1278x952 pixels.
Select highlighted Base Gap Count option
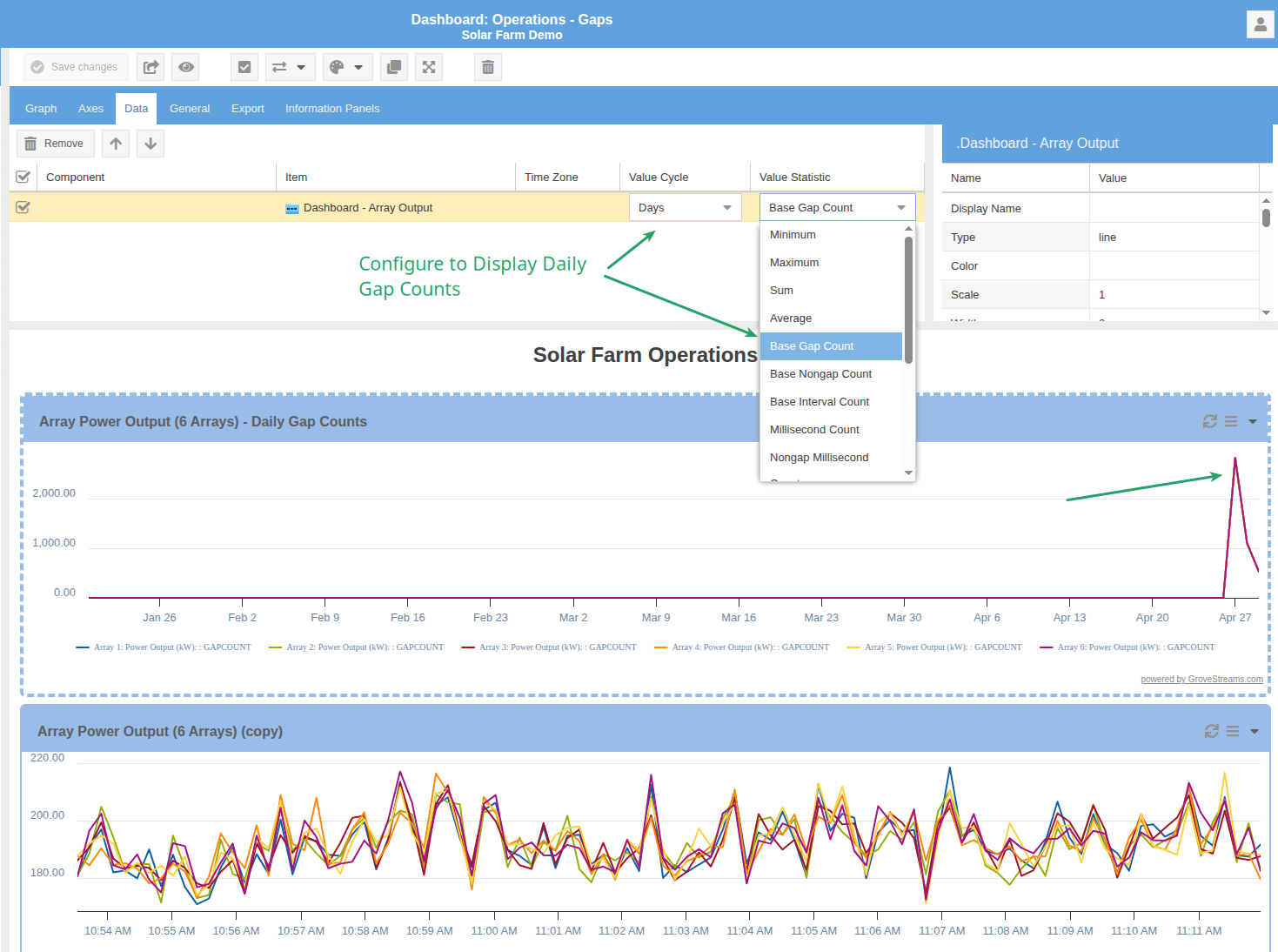tap(831, 346)
